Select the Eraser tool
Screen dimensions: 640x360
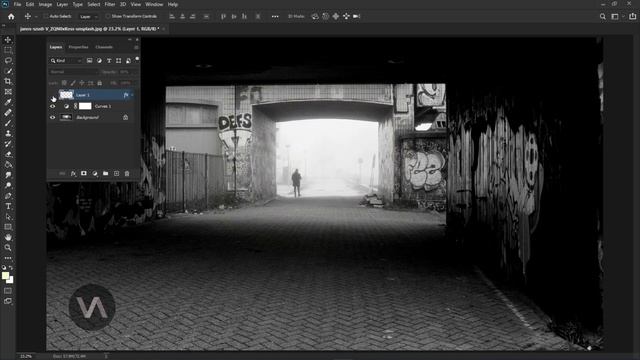[8, 154]
